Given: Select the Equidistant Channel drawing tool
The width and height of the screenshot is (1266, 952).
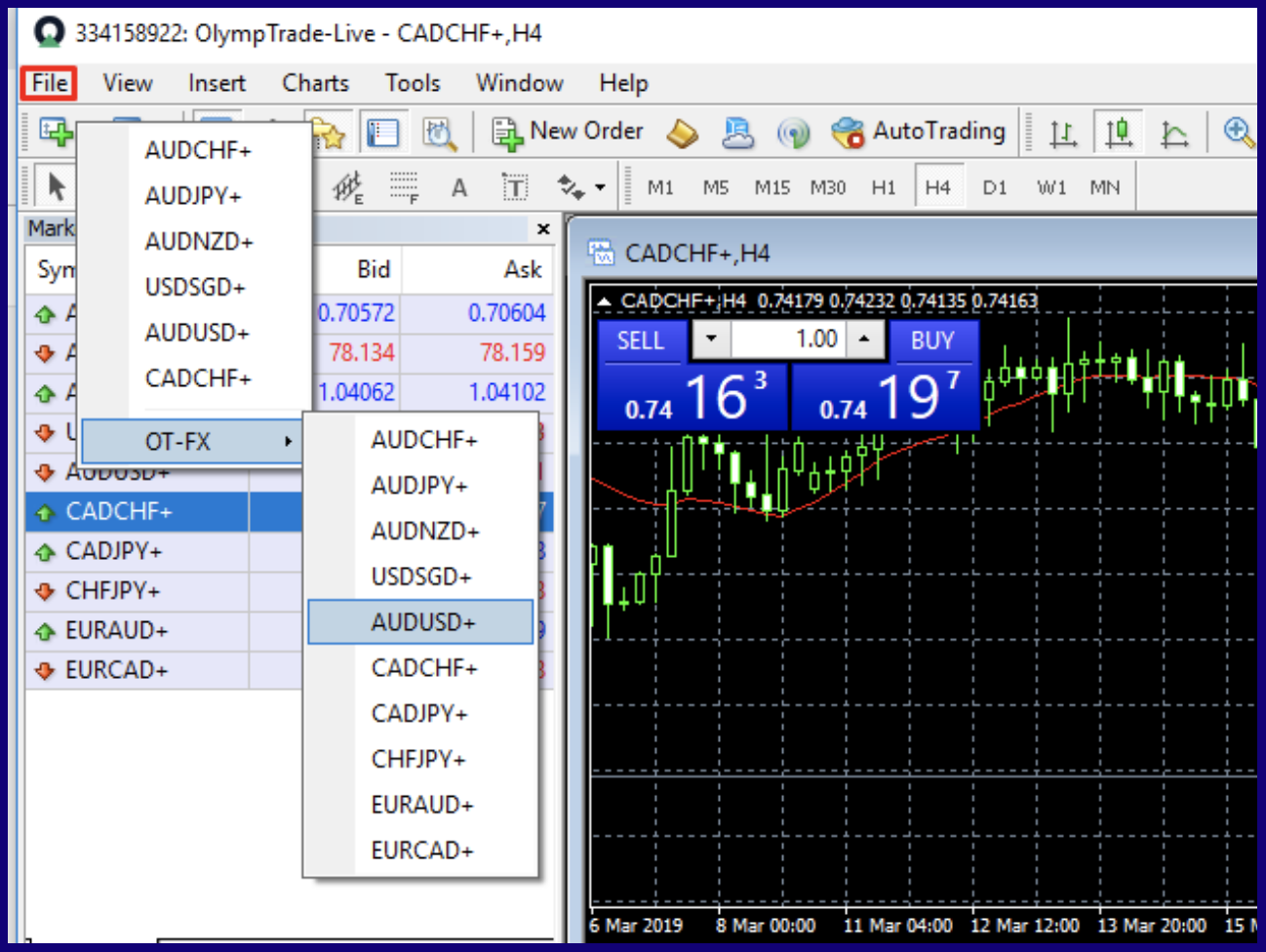Looking at the screenshot, I should pos(347,186).
